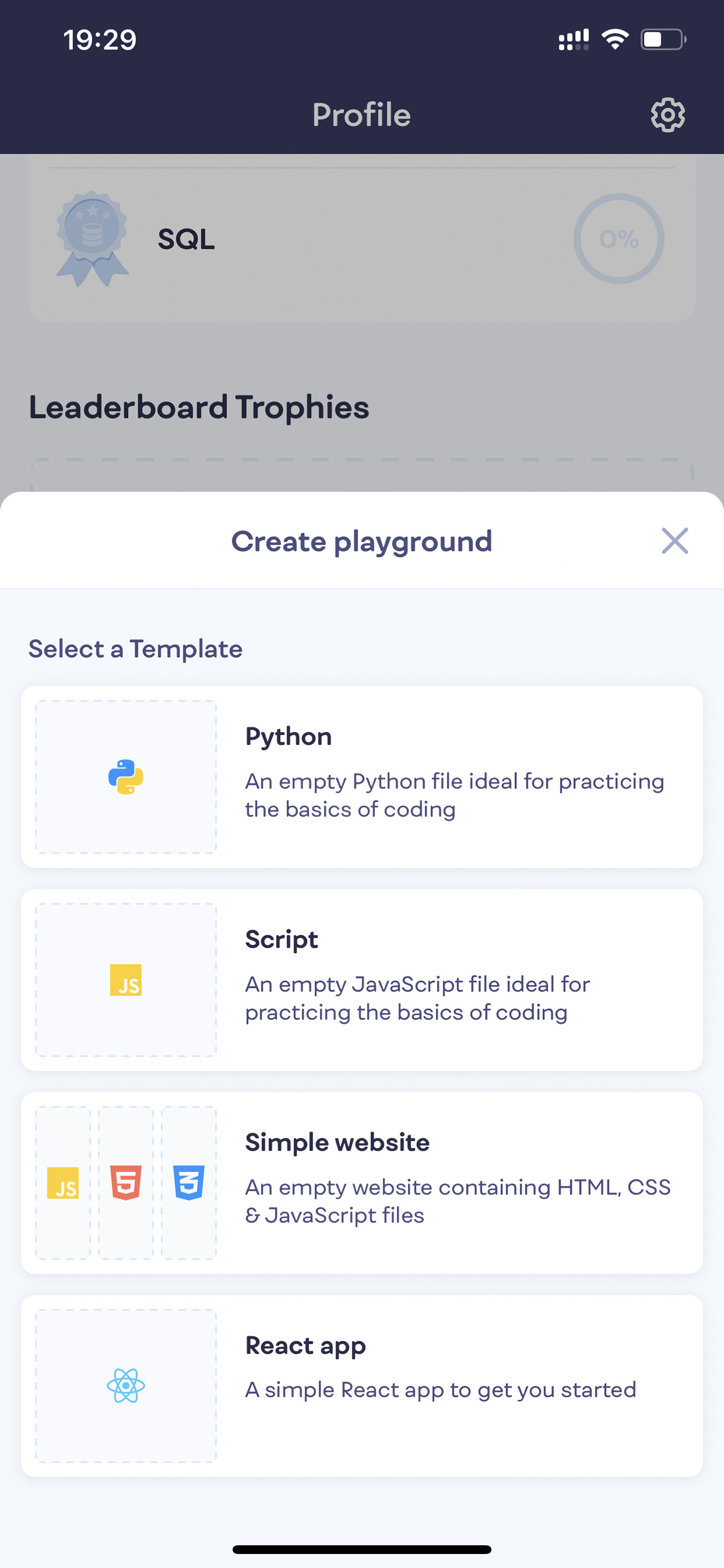The width and height of the screenshot is (724, 1568).
Task: Tap the battery indicator icon
Action: (663, 40)
